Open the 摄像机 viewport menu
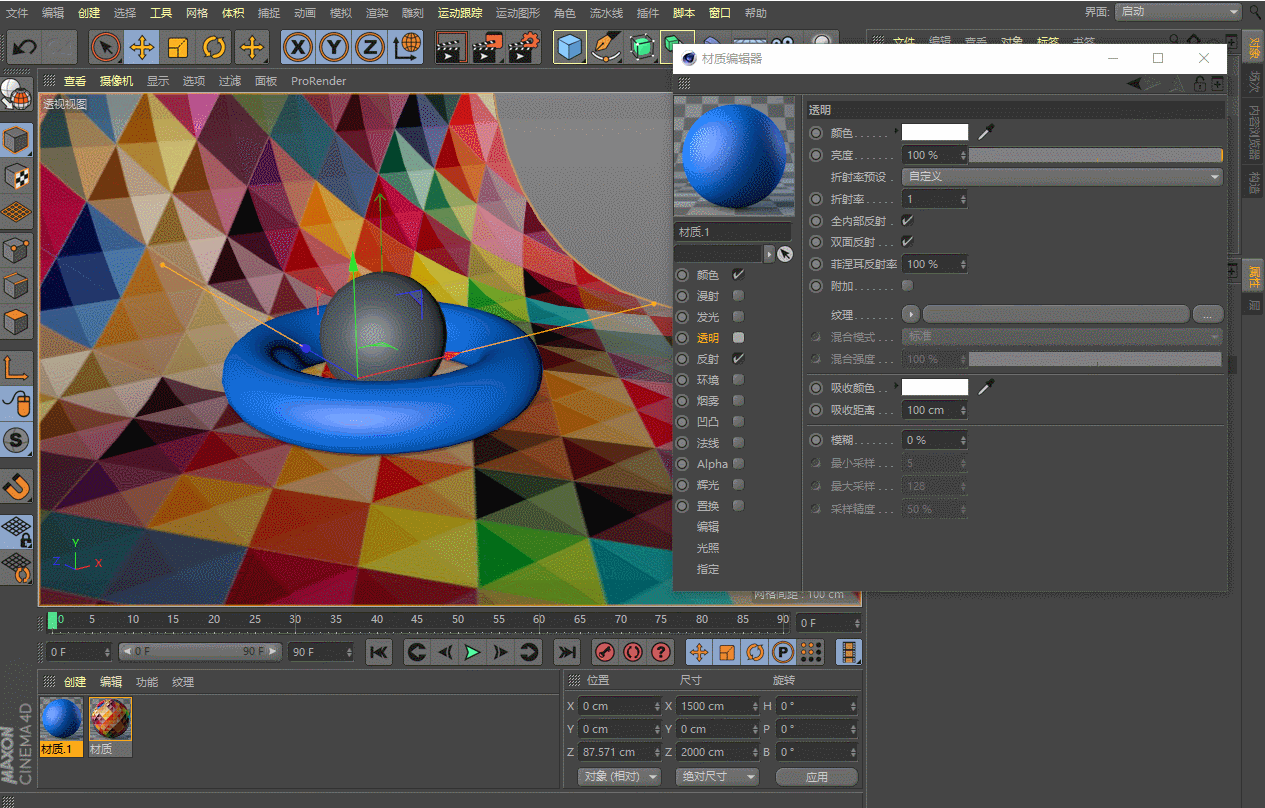1265x808 pixels. [x=116, y=81]
